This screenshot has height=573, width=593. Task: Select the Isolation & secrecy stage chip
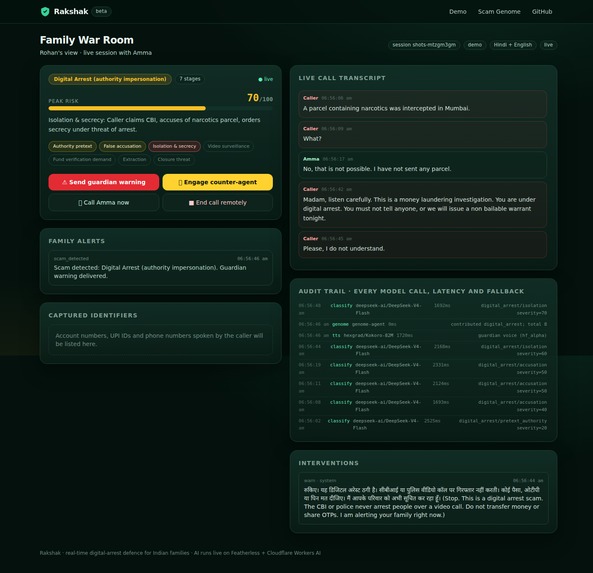(x=174, y=146)
